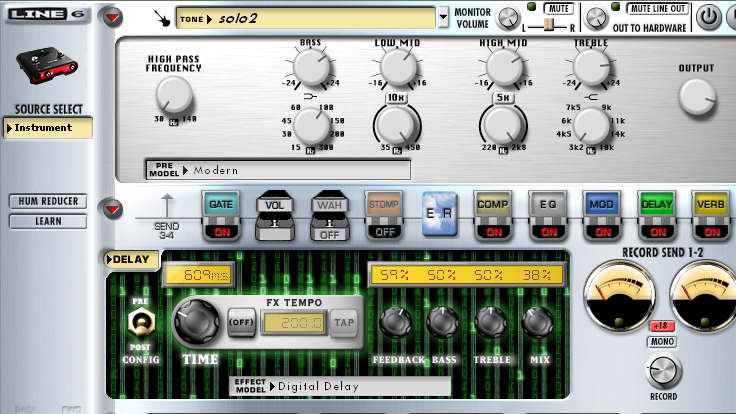Click the red hardware device thumbnail
The image size is (736, 414).
pyautogui.click(x=46, y=66)
